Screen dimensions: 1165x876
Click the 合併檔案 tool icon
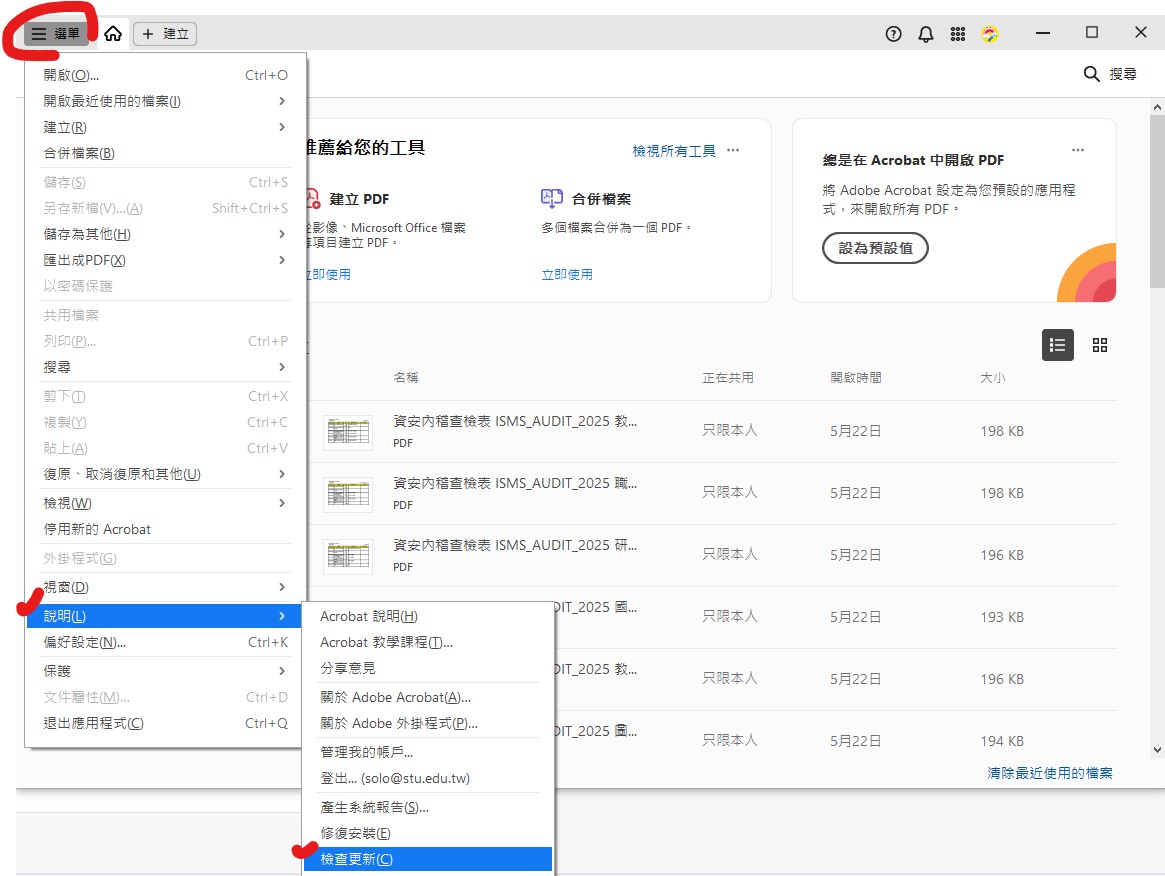(551, 198)
